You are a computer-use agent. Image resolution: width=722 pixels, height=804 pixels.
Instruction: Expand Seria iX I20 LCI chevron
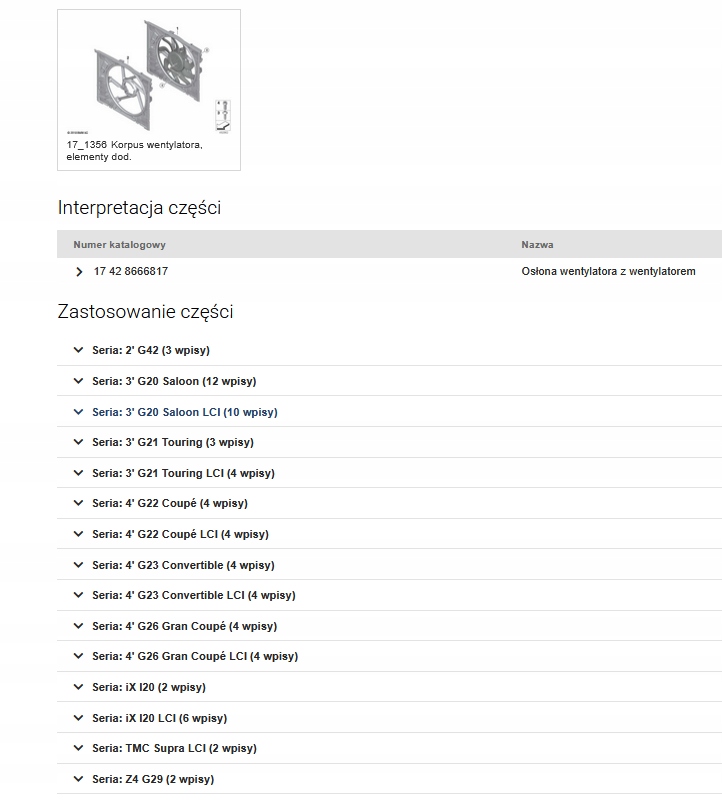(79, 718)
